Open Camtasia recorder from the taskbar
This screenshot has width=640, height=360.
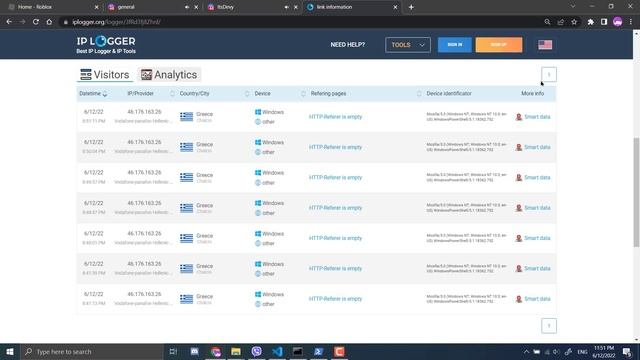click(339, 351)
